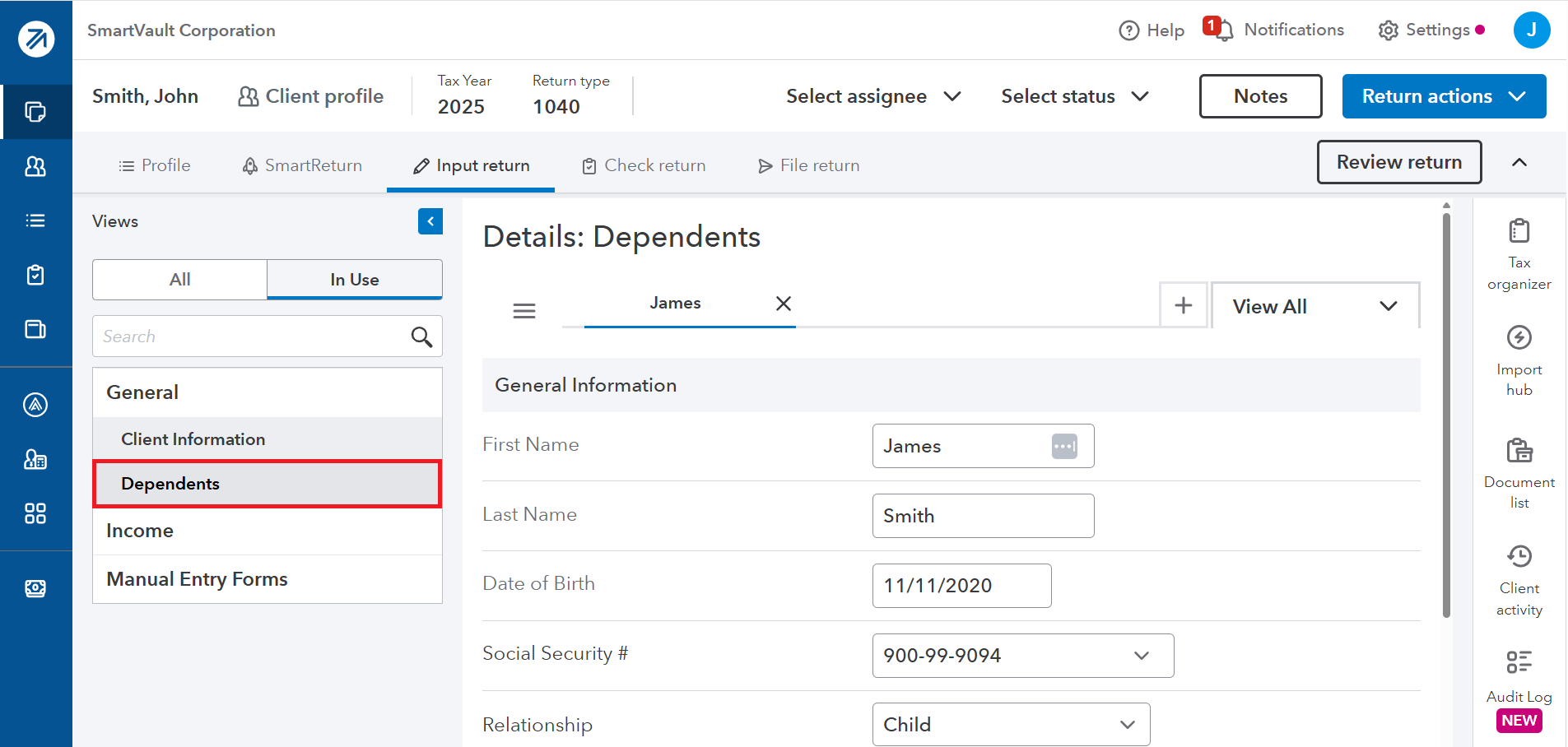Open the Select status dropdown
Image resolution: width=1568 pixels, height=747 pixels.
pos(1075,96)
